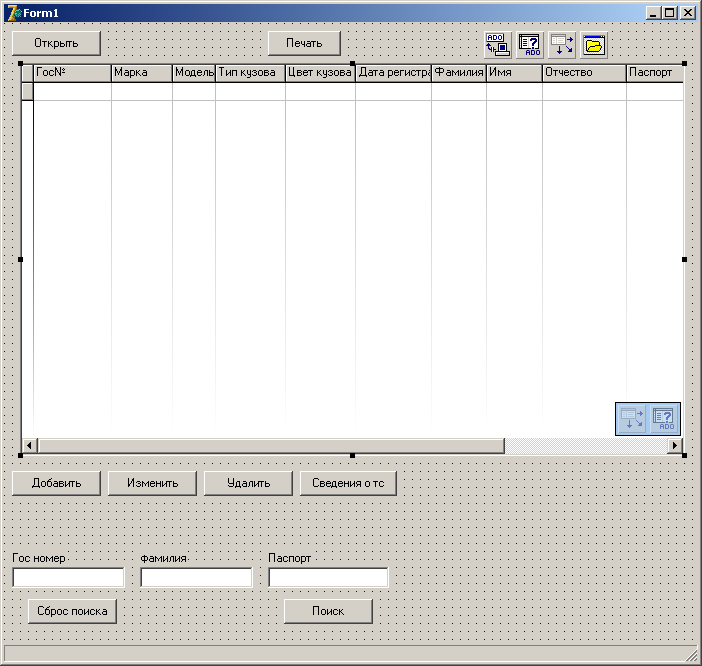Select the Марка column header
The height and width of the screenshot is (666, 702).
[x=142, y=73]
